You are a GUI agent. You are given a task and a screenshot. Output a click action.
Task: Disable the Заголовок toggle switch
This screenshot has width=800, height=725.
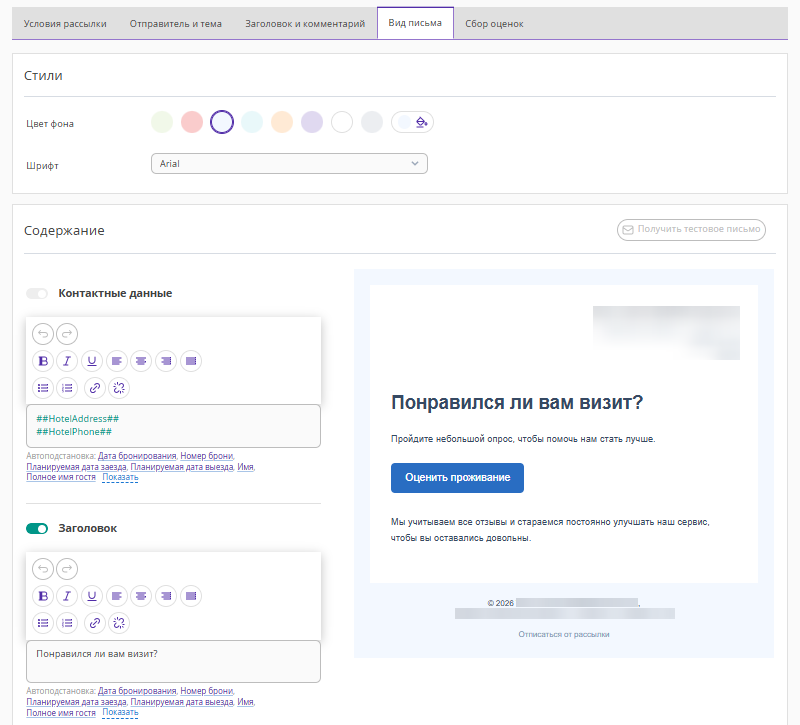click(37, 528)
